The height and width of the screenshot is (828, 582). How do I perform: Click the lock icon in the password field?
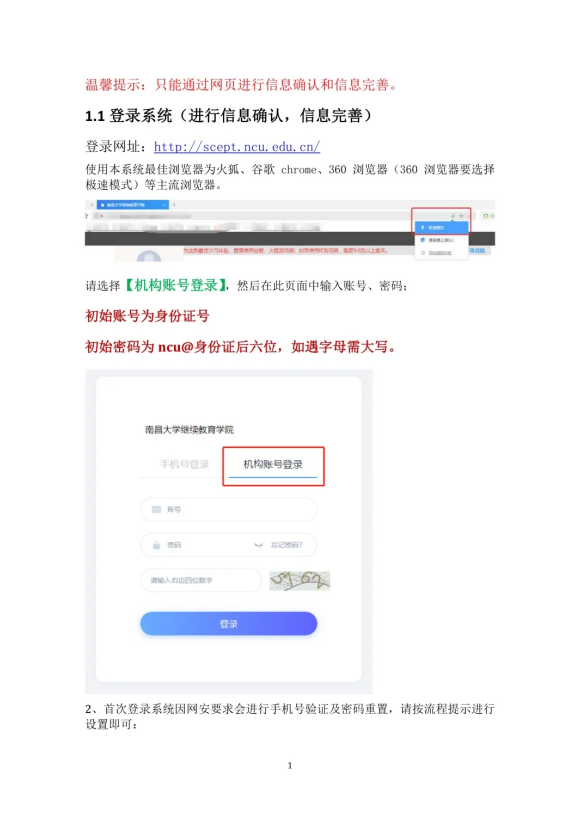coord(156,545)
